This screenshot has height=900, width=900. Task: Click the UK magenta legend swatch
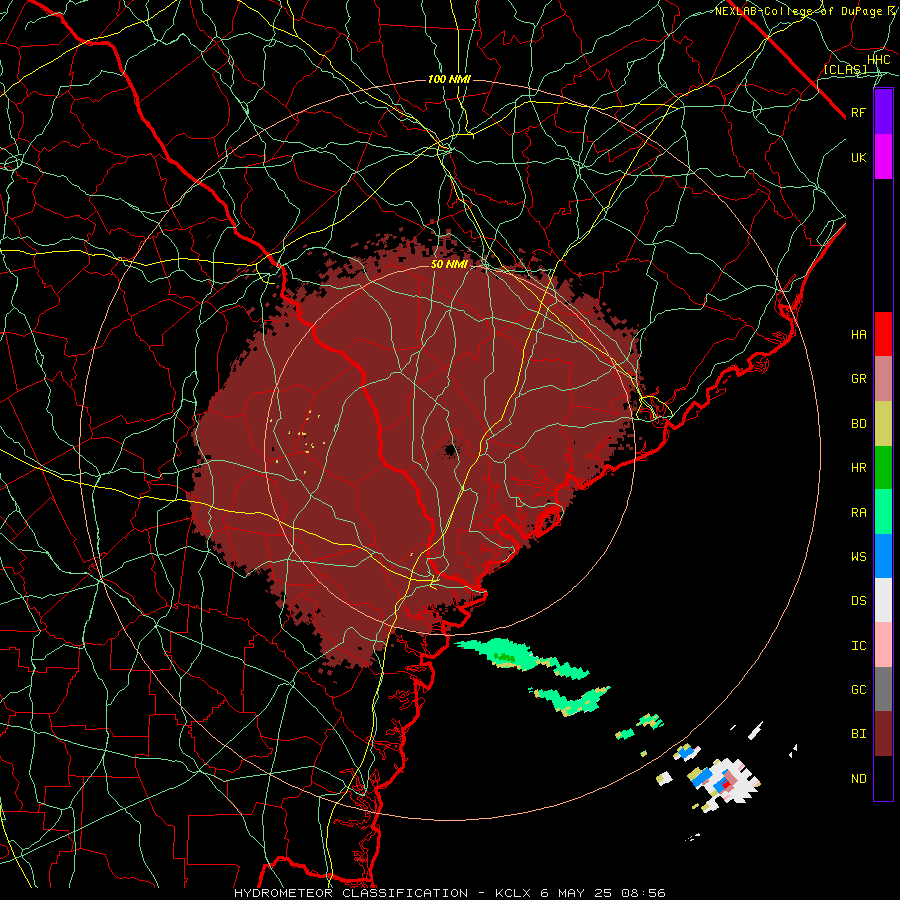coord(883,157)
